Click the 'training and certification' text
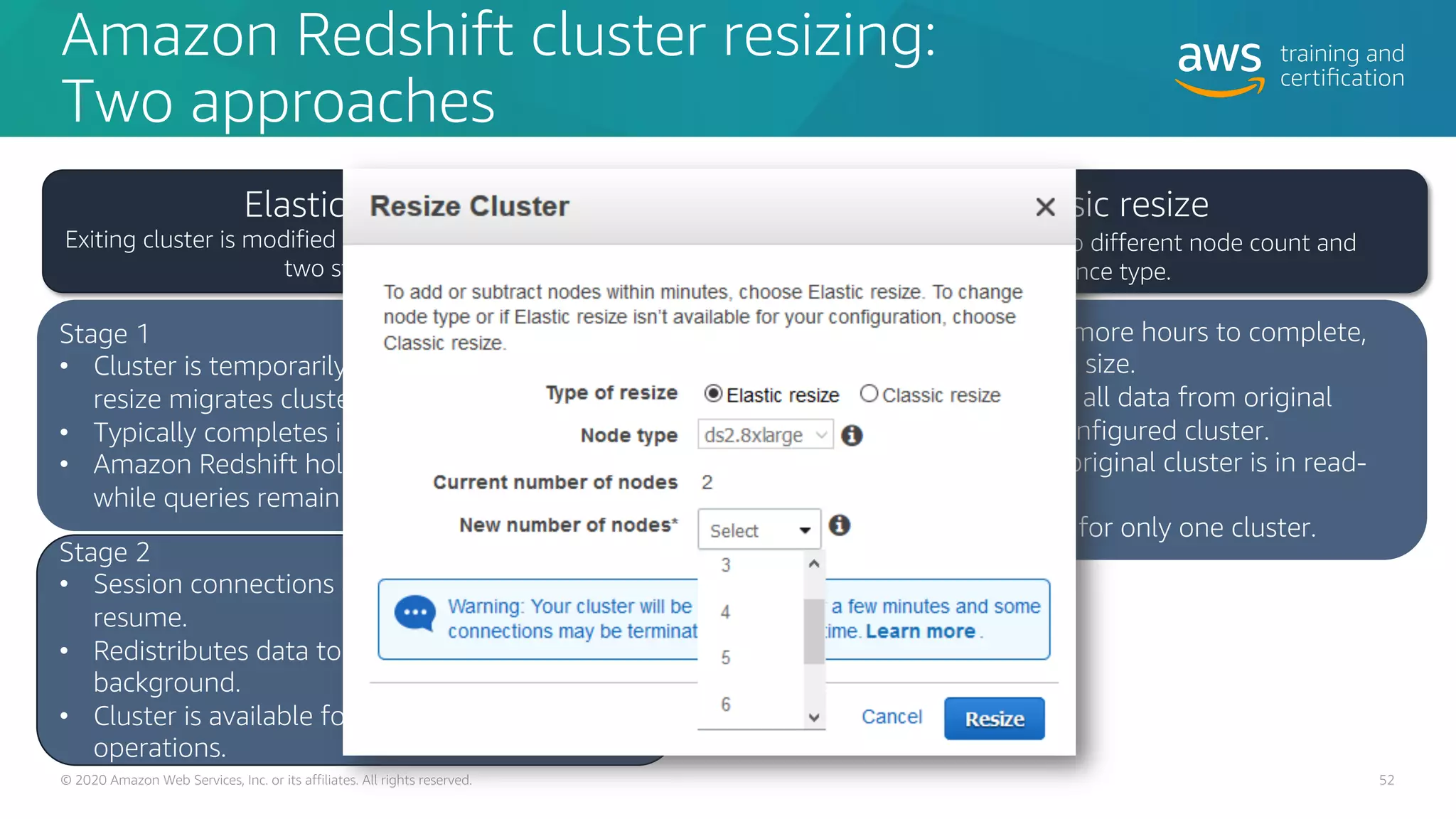Image resolution: width=1456 pixels, height=819 pixels. 1342,65
